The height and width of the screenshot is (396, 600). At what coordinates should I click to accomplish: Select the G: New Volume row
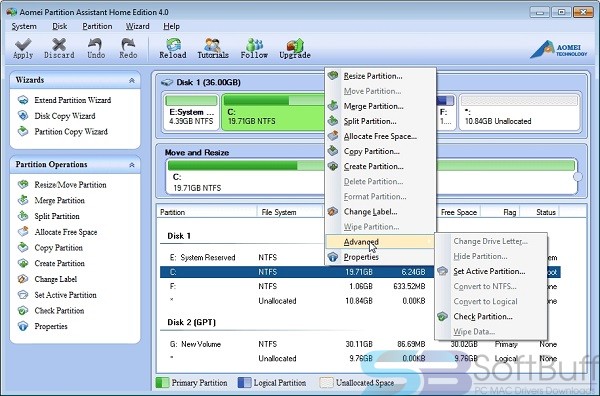coord(360,344)
